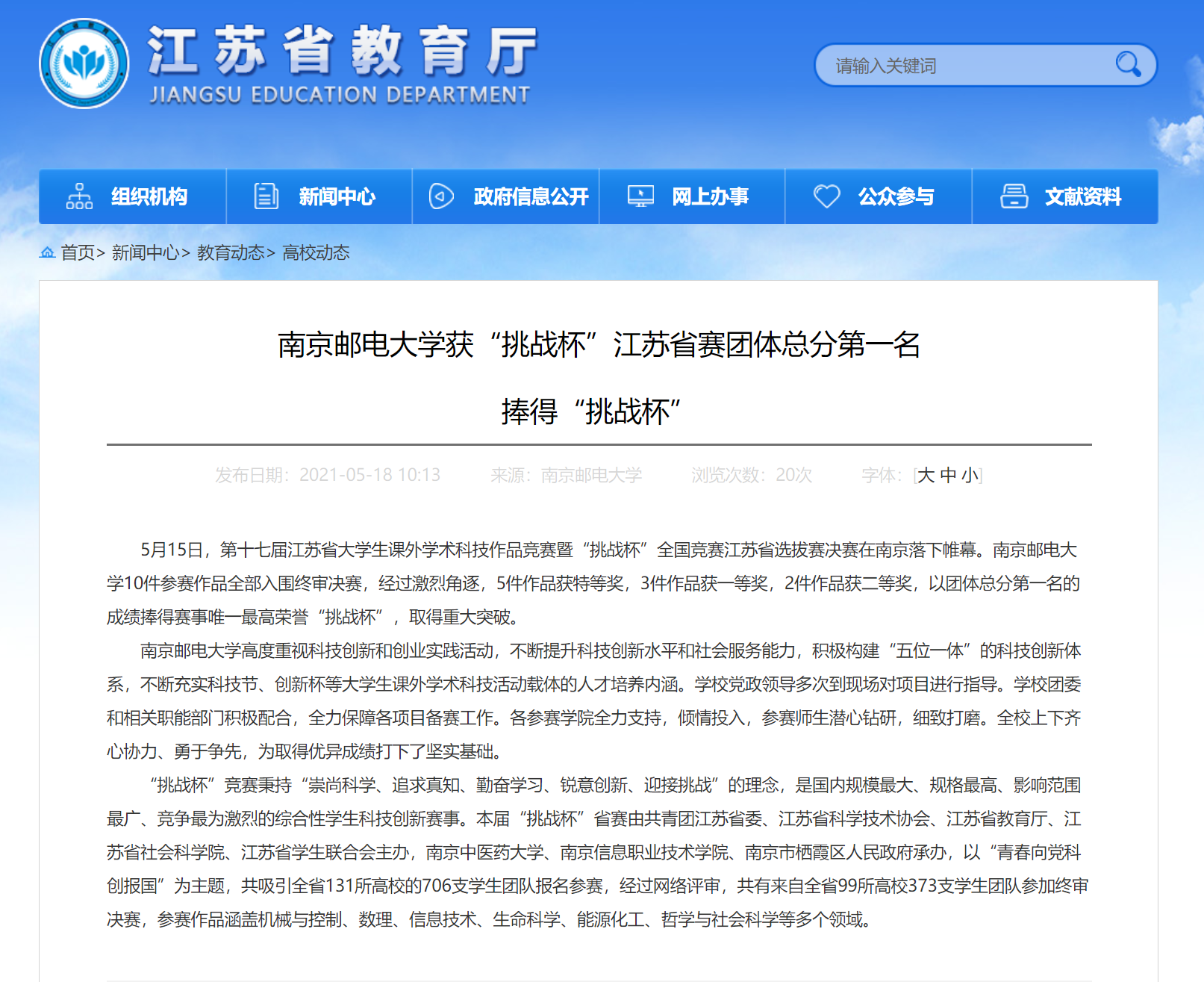Click the monitor icon beside 网上办事

click(x=640, y=196)
